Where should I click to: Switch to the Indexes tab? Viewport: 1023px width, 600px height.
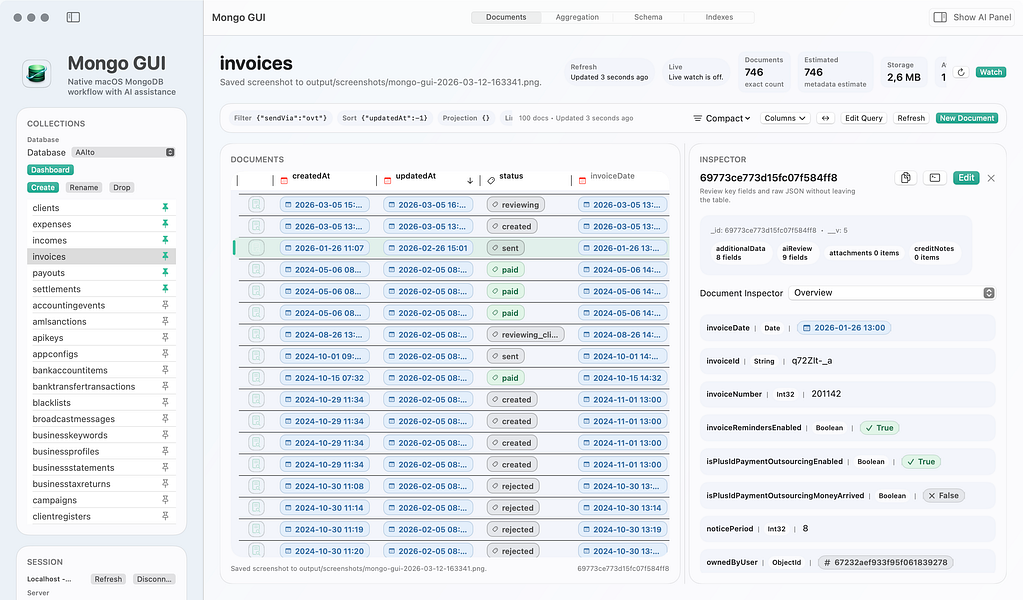click(719, 17)
